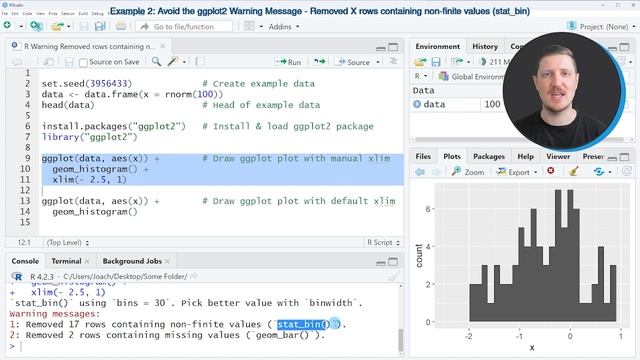
Task: Open the Project (None) menu
Action: click(601, 27)
